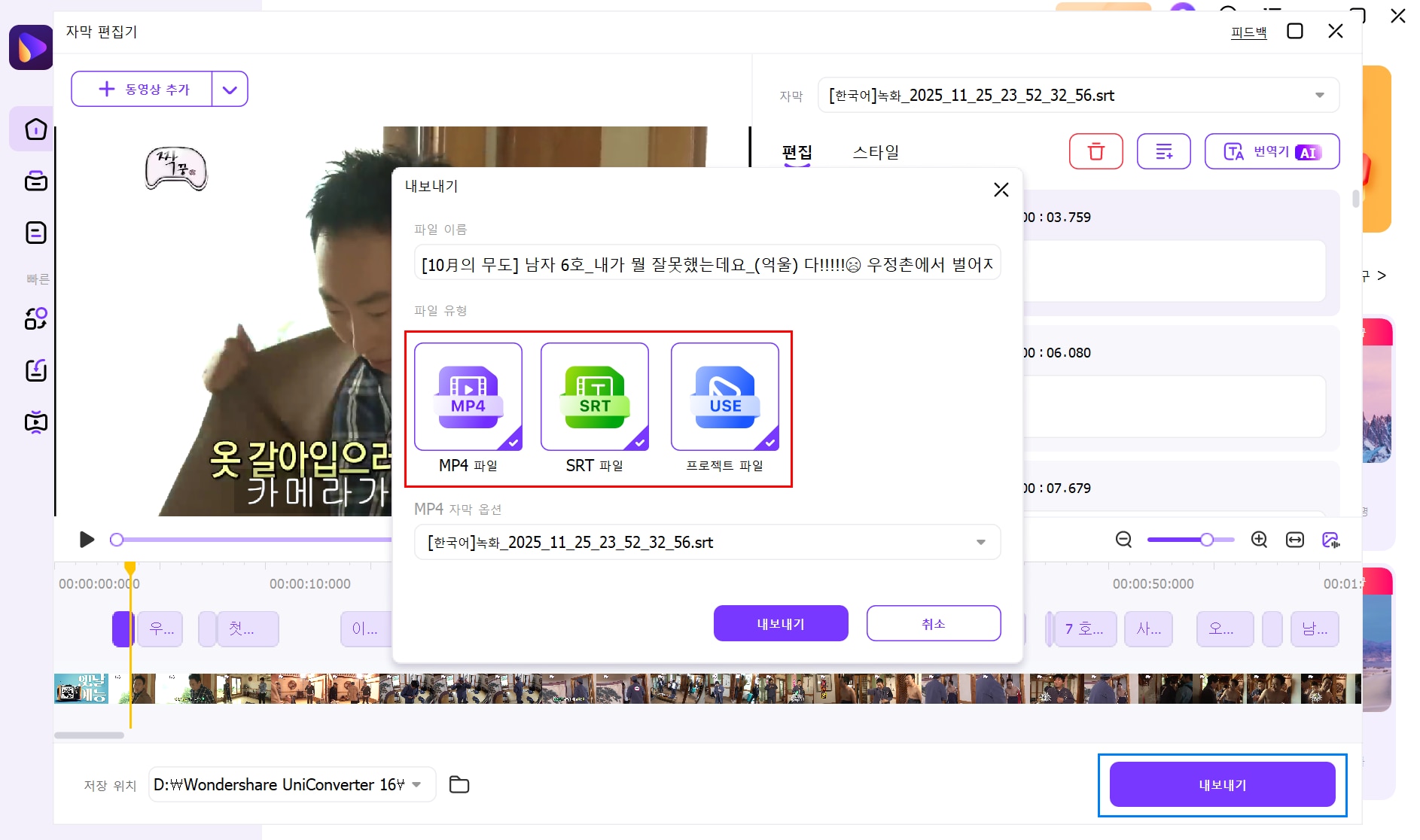Expand the 동영상 추가 dropdown arrow
The width and height of the screenshot is (1420, 840).
[230, 89]
